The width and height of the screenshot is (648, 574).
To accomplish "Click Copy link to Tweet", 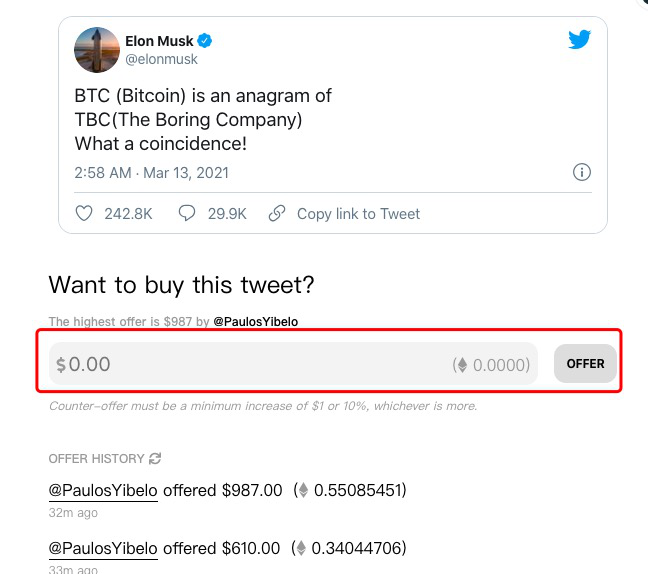I will [358, 214].
